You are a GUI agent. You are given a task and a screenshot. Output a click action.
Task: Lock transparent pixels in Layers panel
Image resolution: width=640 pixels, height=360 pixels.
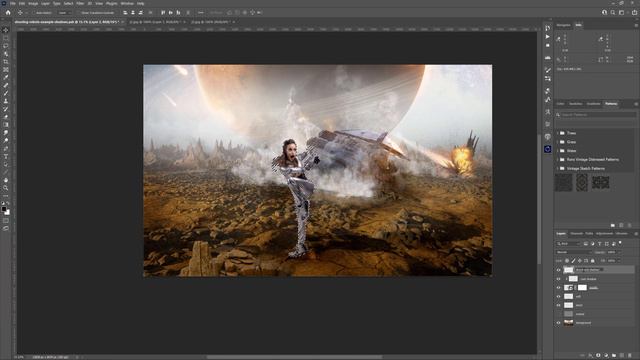point(567,260)
